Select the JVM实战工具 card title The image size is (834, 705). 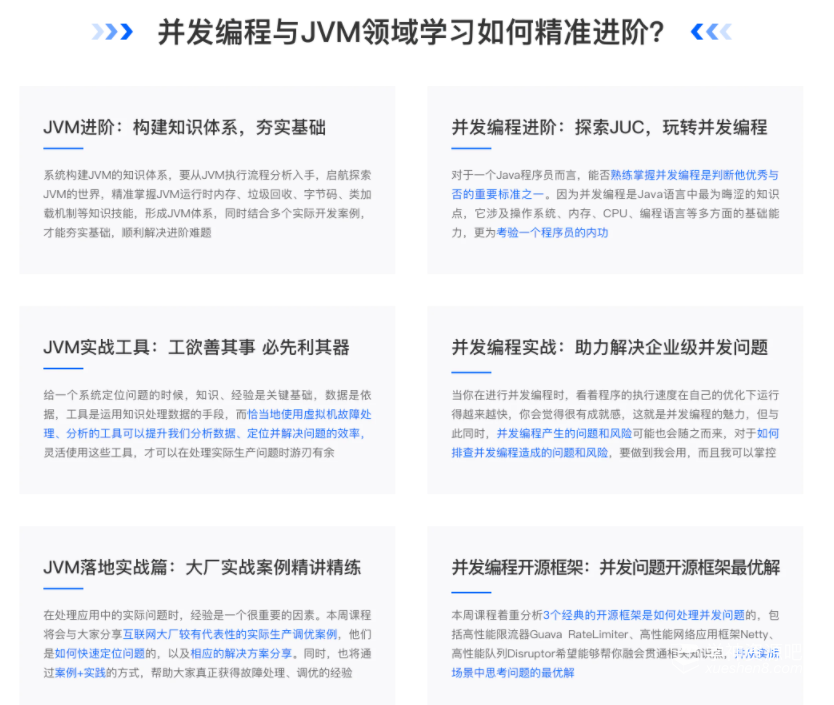tap(196, 348)
